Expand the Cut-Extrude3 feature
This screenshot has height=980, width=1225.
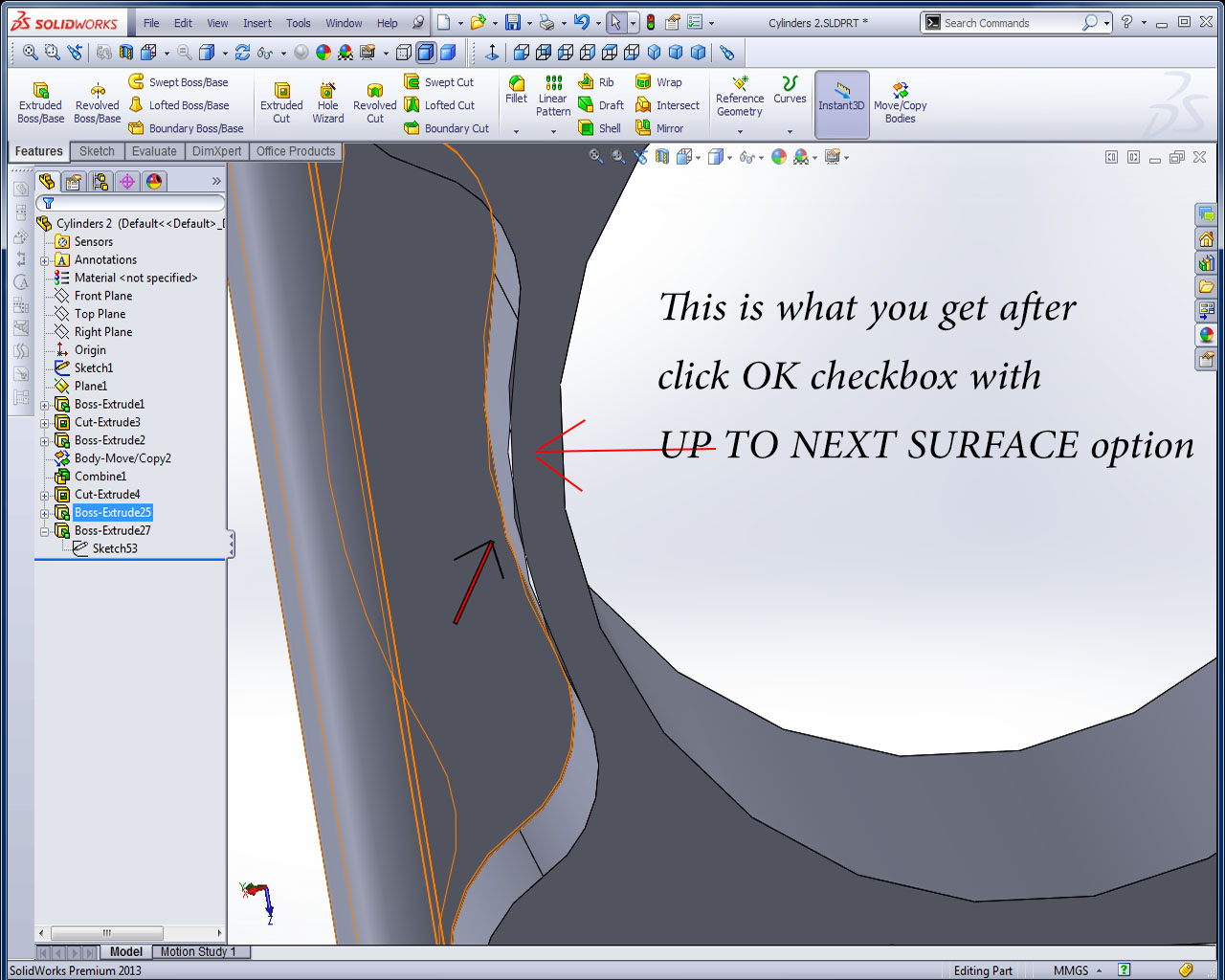[x=44, y=423]
